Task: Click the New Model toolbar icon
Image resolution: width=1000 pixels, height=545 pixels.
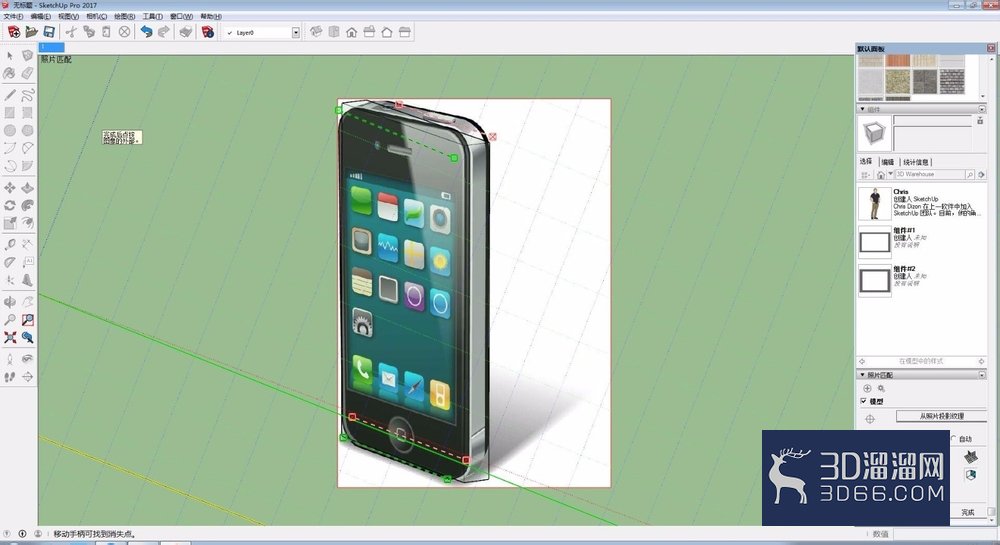Action: click(x=13, y=32)
